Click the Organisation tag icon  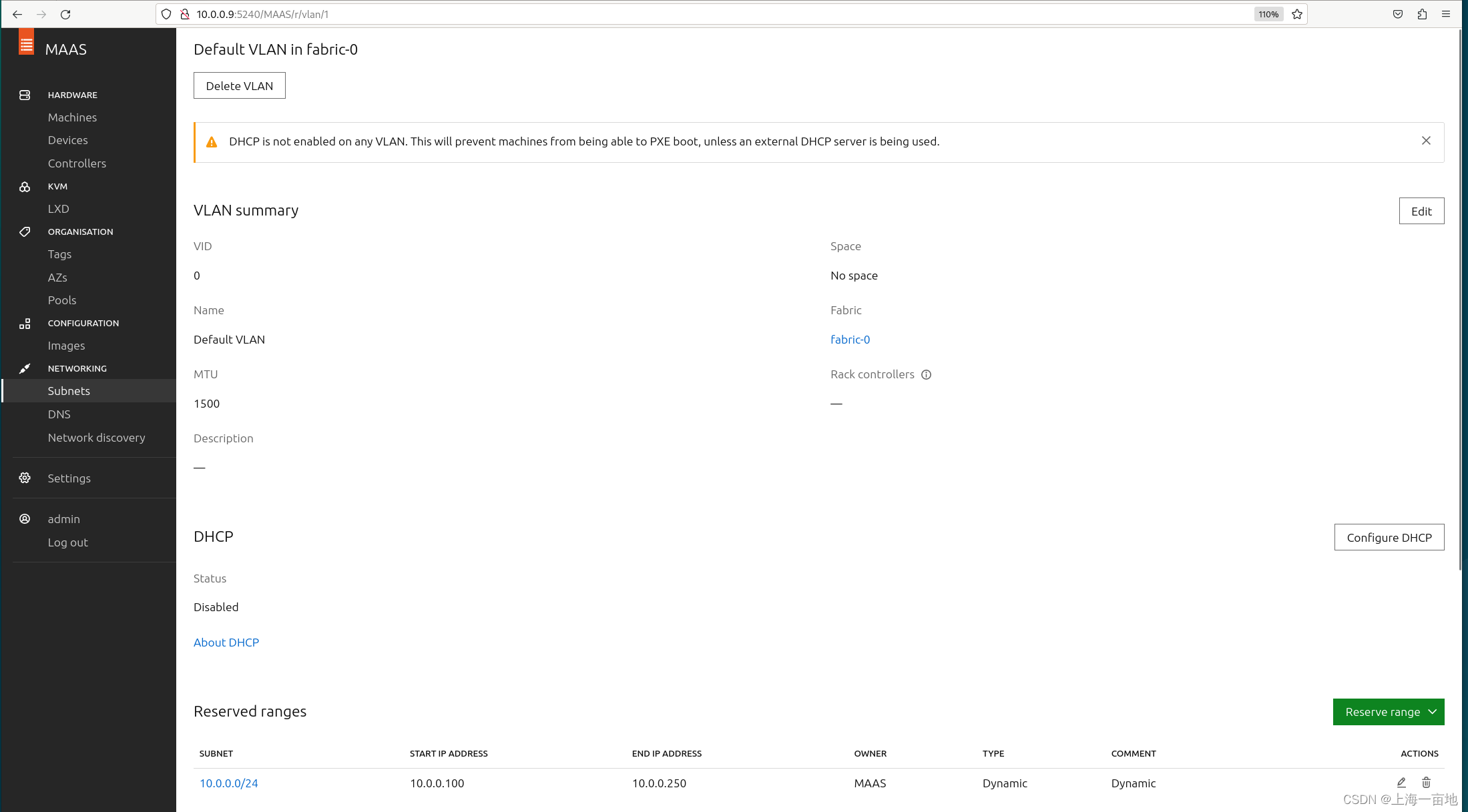pyautogui.click(x=25, y=232)
